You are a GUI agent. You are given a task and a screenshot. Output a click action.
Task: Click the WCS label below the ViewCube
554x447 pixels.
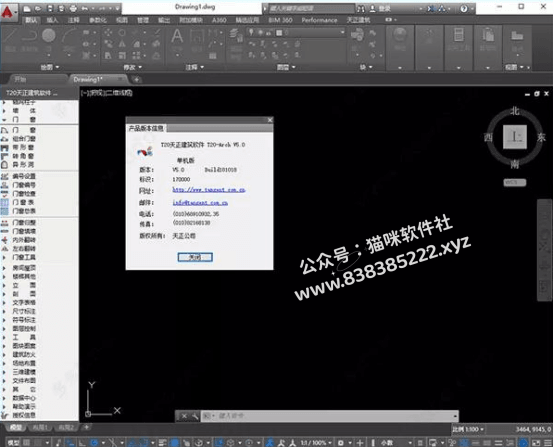[x=515, y=183]
